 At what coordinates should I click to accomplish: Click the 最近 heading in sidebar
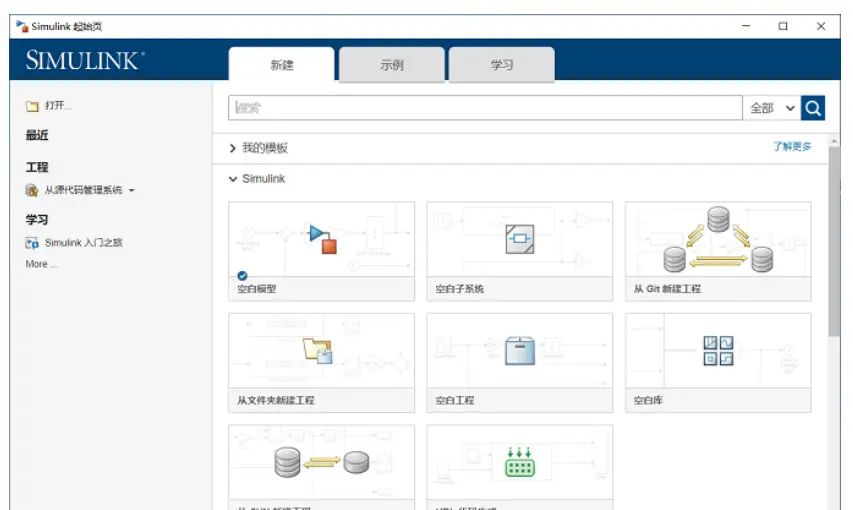[37, 135]
